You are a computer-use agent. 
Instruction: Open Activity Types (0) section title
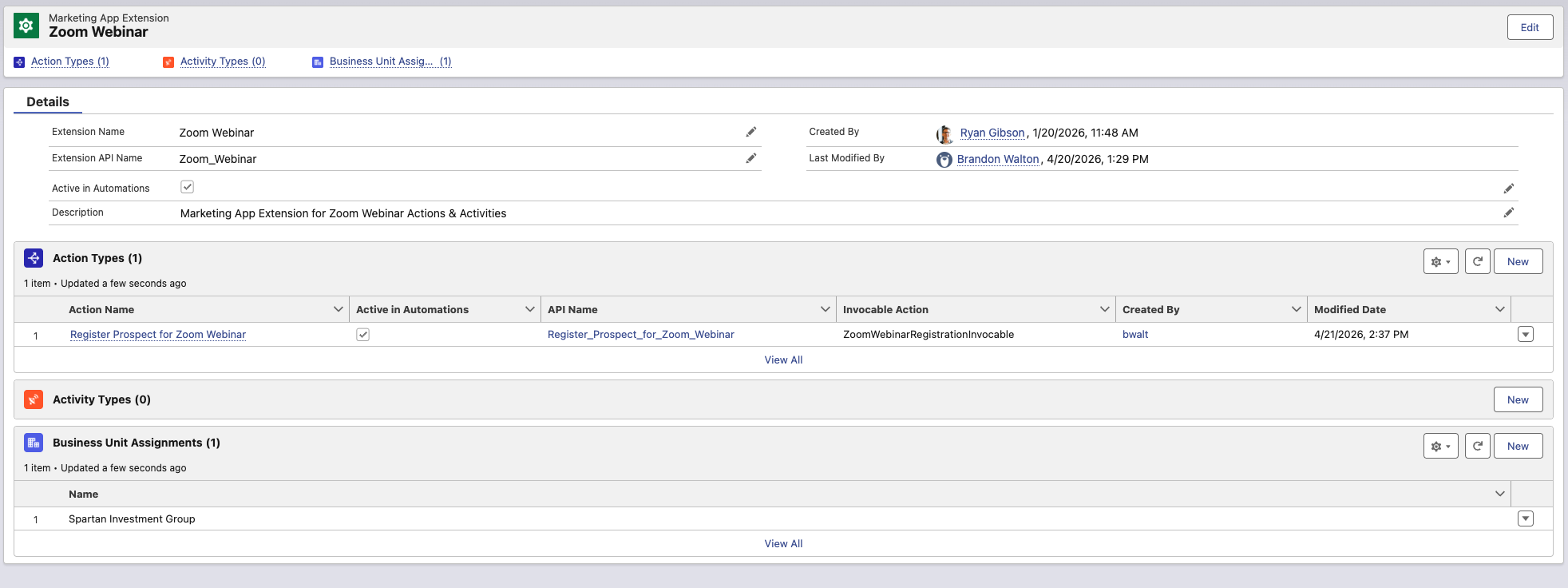pyautogui.click(x=101, y=399)
